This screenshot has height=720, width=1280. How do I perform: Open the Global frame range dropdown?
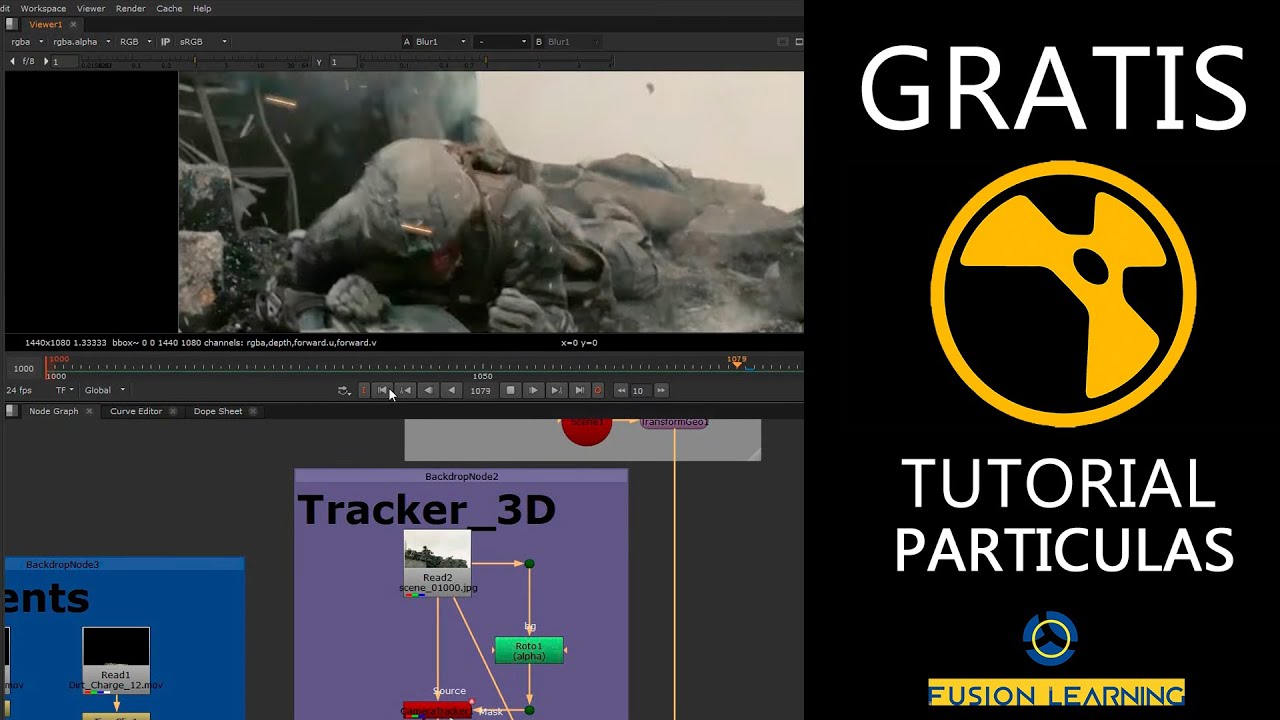pos(105,390)
